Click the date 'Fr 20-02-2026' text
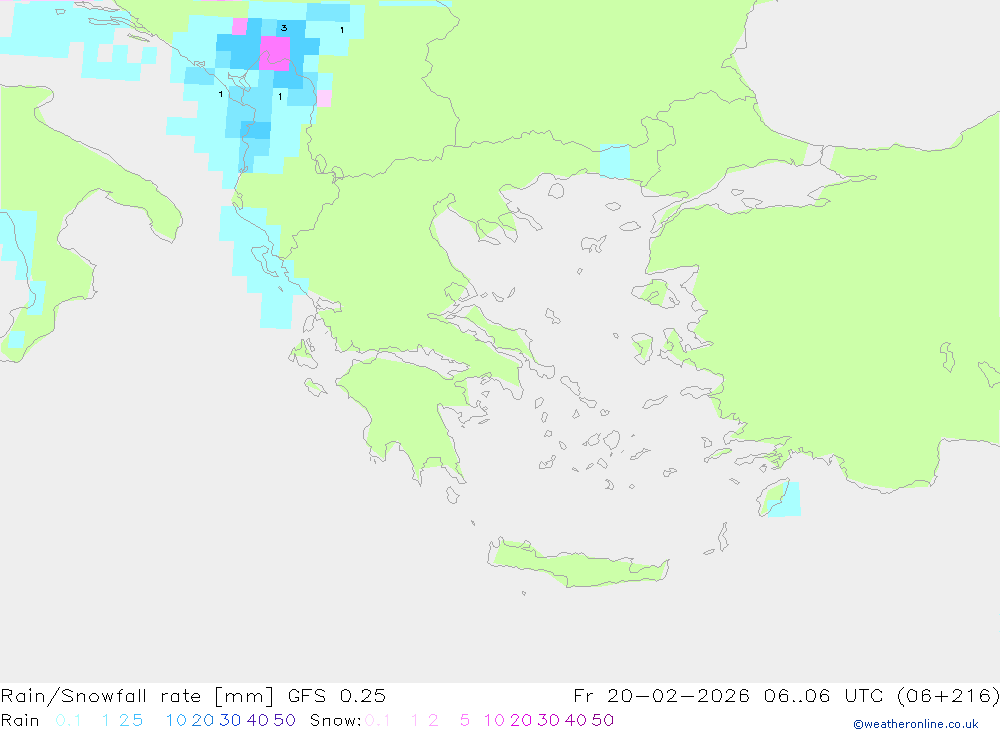 [x=661, y=696]
